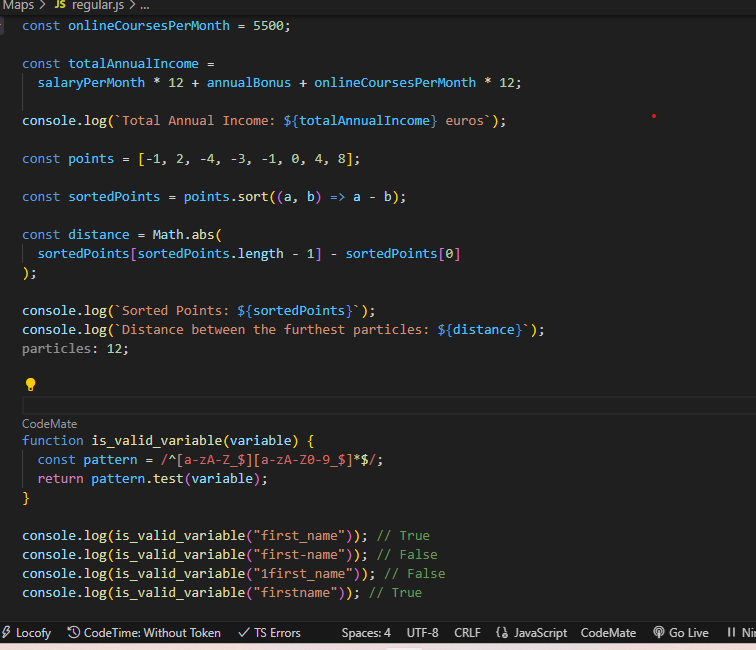Change end of line CRLF
This screenshot has height=650, width=756.
pyautogui.click(x=467, y=633)
